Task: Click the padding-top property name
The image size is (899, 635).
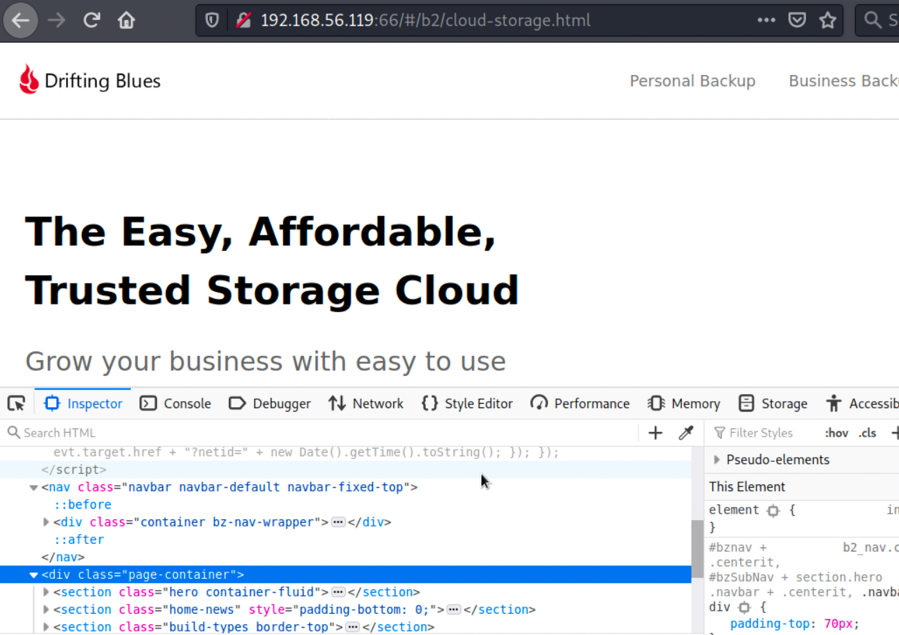Action: coord(769,624)
